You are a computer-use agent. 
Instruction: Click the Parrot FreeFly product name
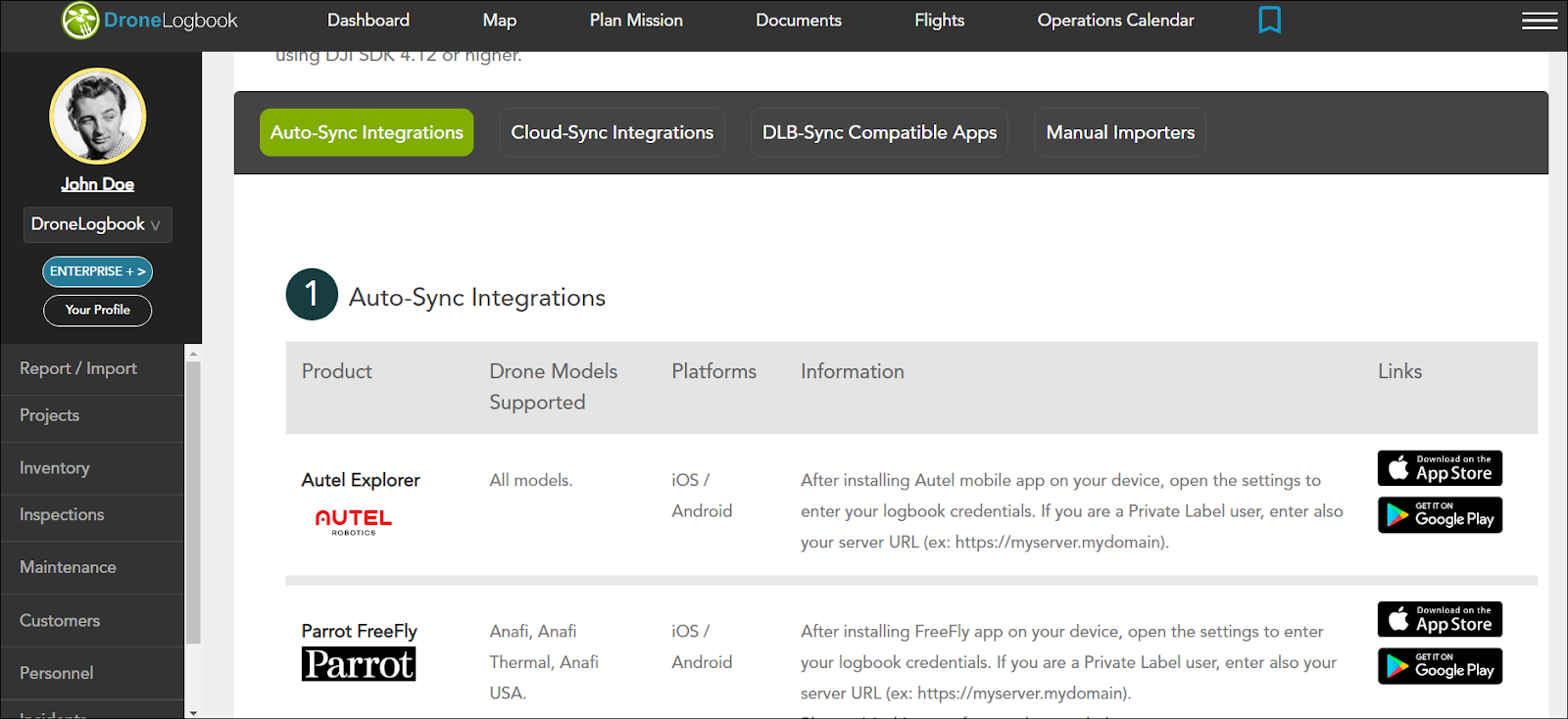tap(359, 631)
